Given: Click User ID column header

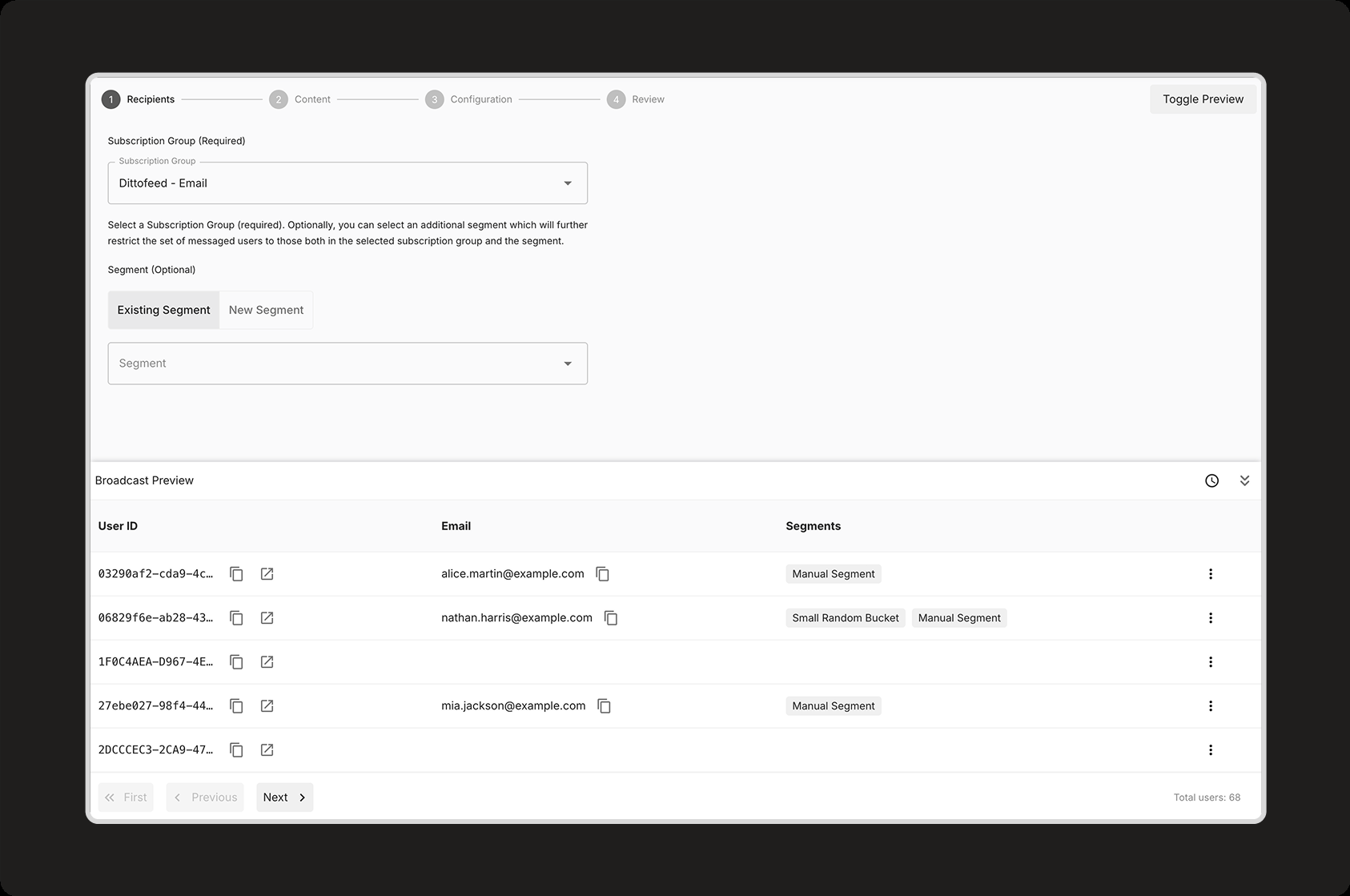Looking at the screenshot, I should pyautogui.click(x=118, y=526).
